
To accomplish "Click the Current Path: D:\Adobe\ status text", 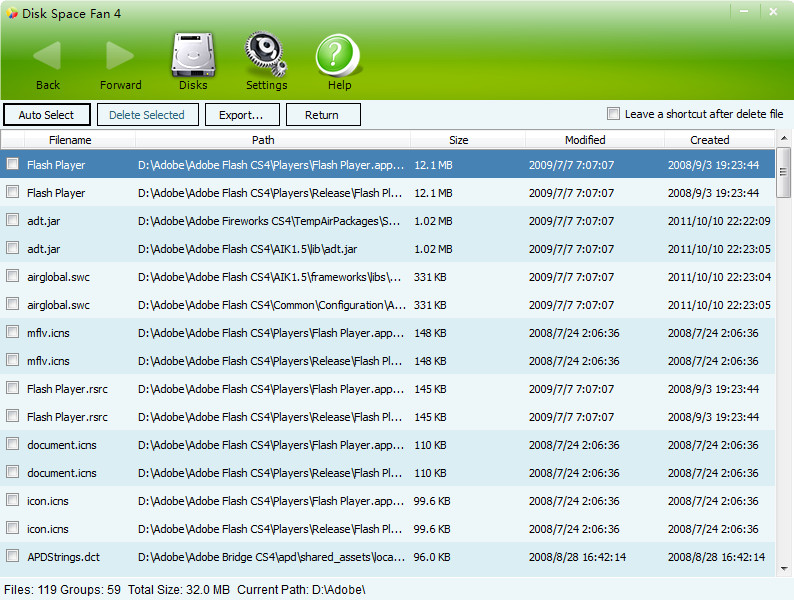I will (x=301, y=590).
